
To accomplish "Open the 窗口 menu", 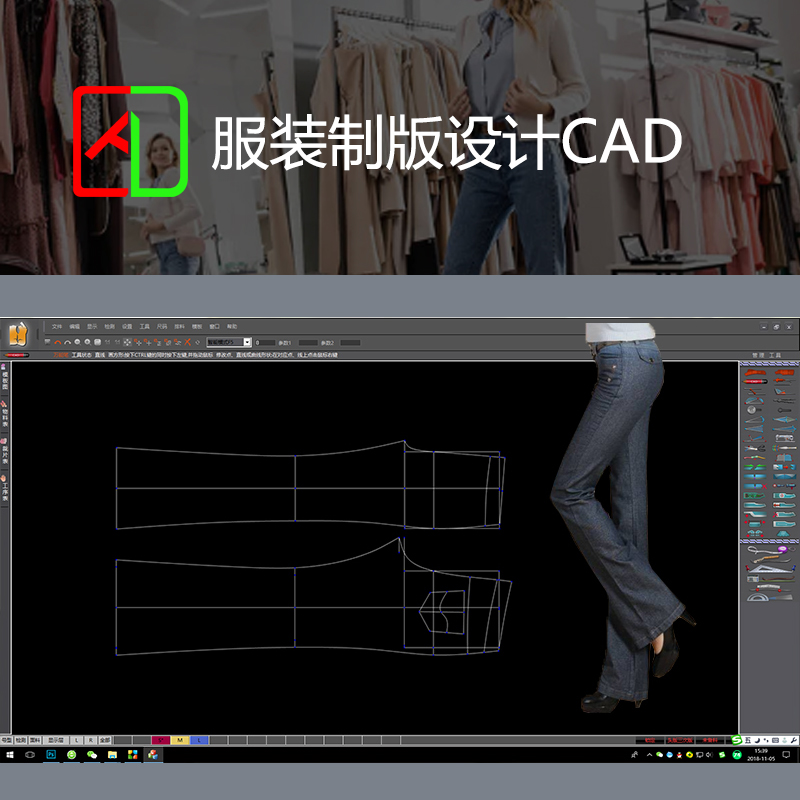I will [x=214, y=327].
